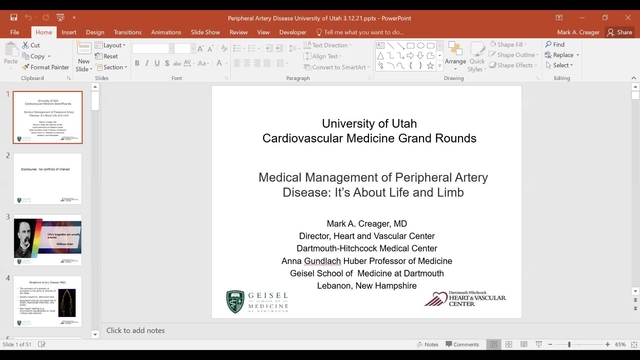
Task: Click Increase Font Size icon
Action: (x=200, y=49)
